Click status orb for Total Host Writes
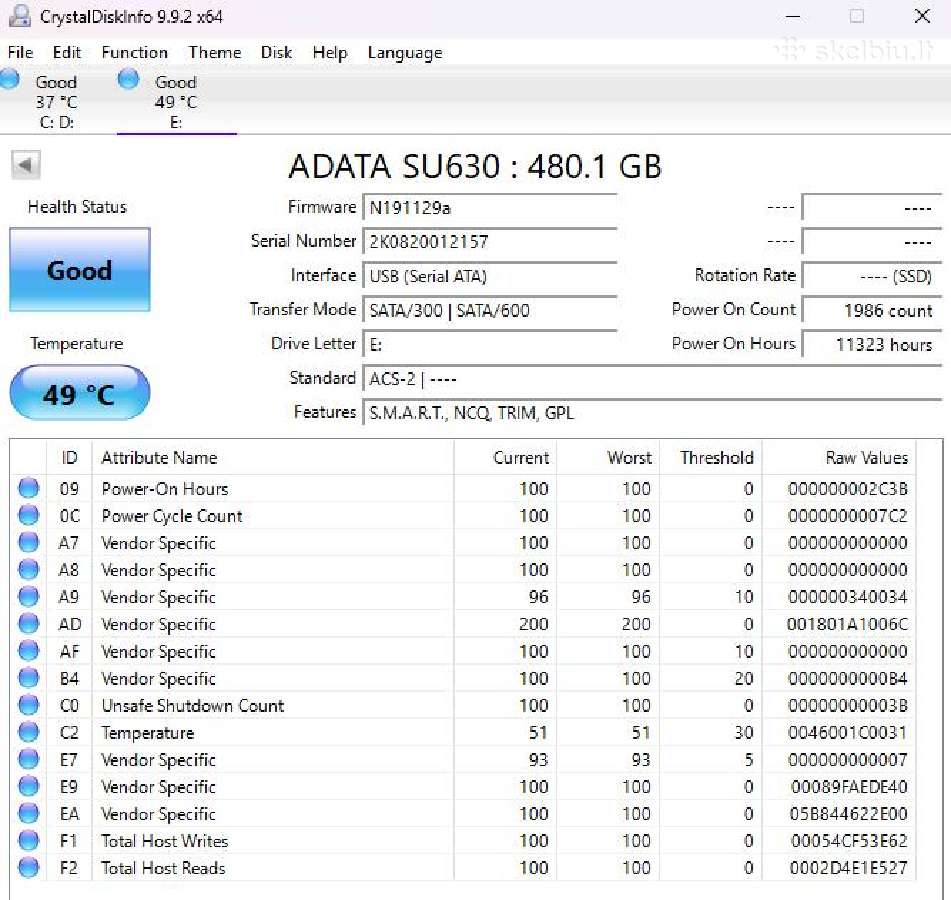This screenshot has width=951, height=900. [29, 841]
